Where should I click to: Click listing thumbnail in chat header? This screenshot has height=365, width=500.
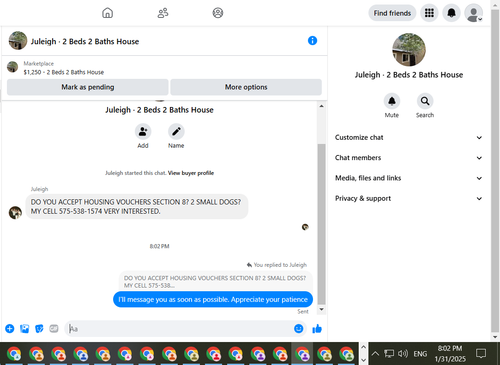click(x=18, y=41)
